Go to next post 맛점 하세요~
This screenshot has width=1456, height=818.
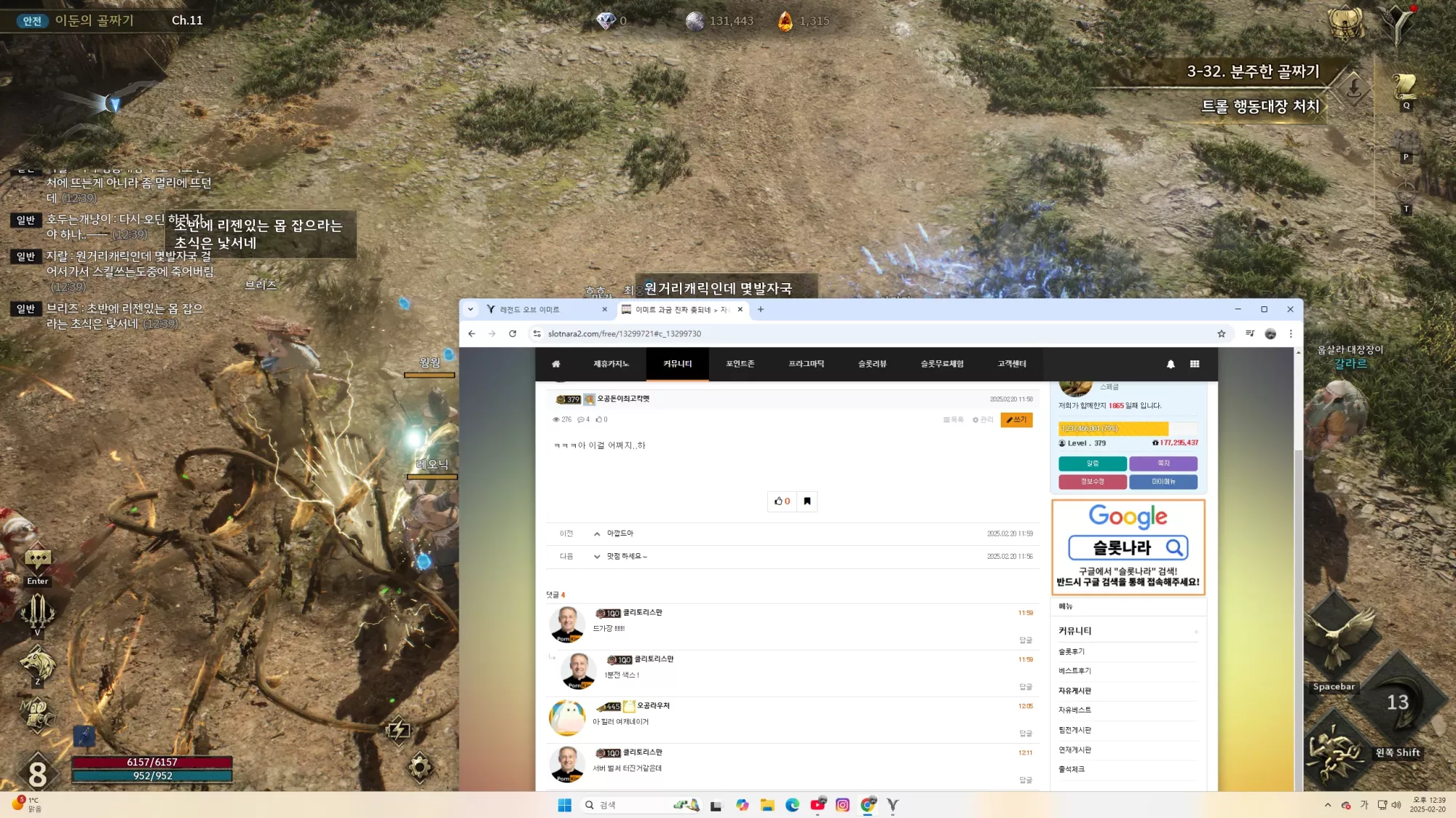click(627, 556)
